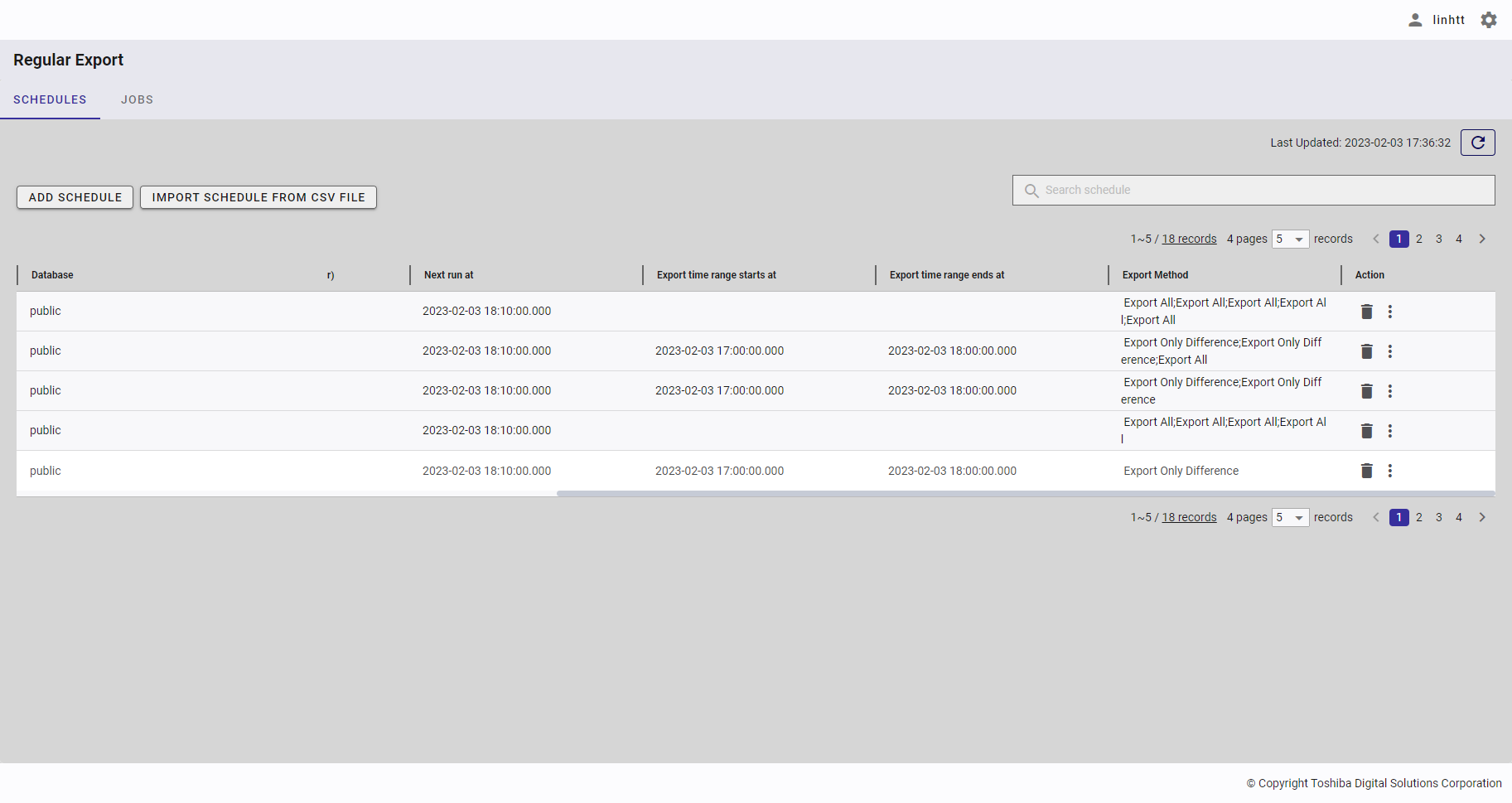Screen dimensions: 1512x803
Task: Go to page 3 in the bottom pagination
Action: tap(1439, 517)
